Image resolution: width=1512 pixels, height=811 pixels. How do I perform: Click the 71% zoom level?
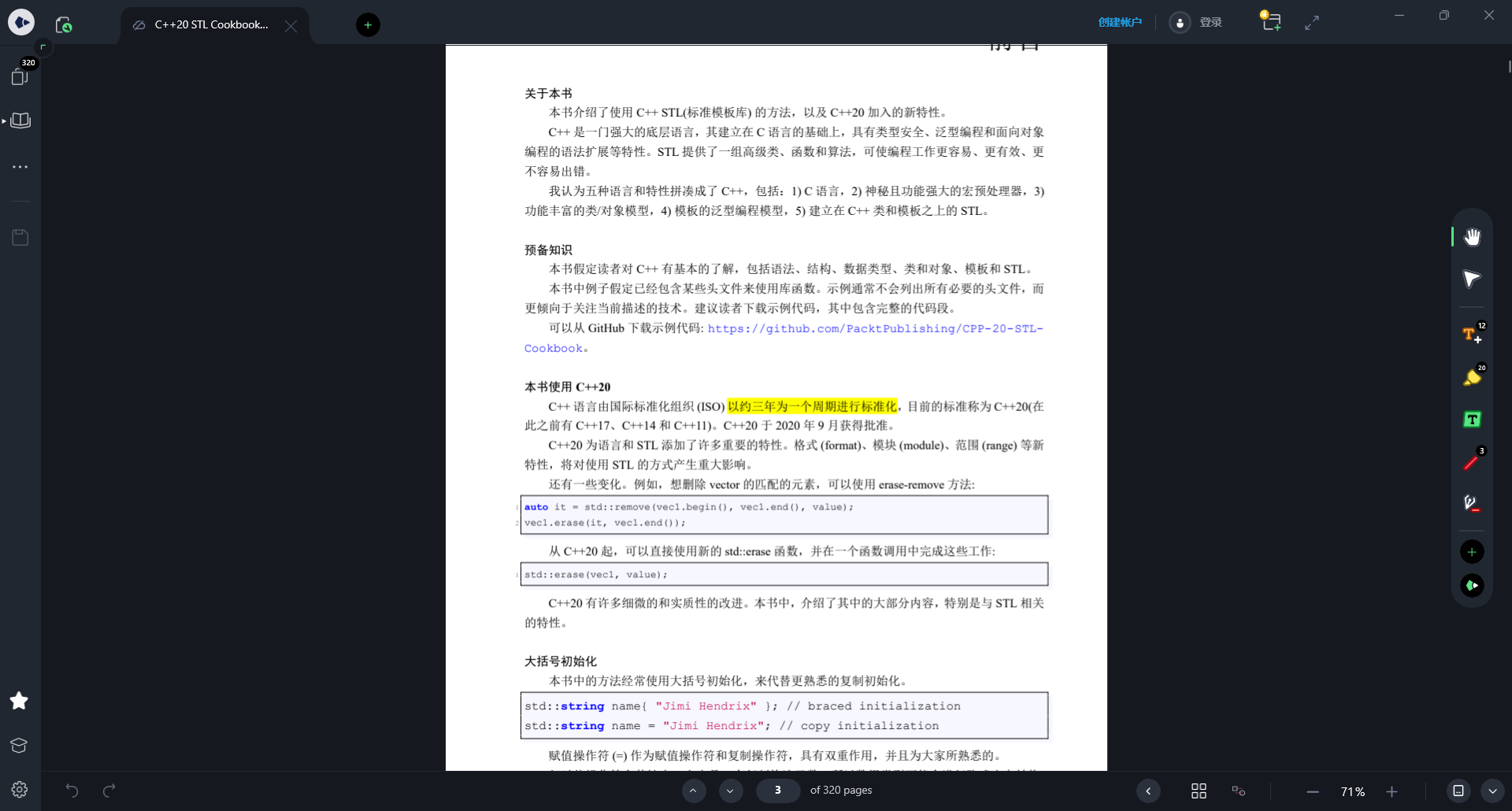pyautogui.click(x=1353, y=791)
